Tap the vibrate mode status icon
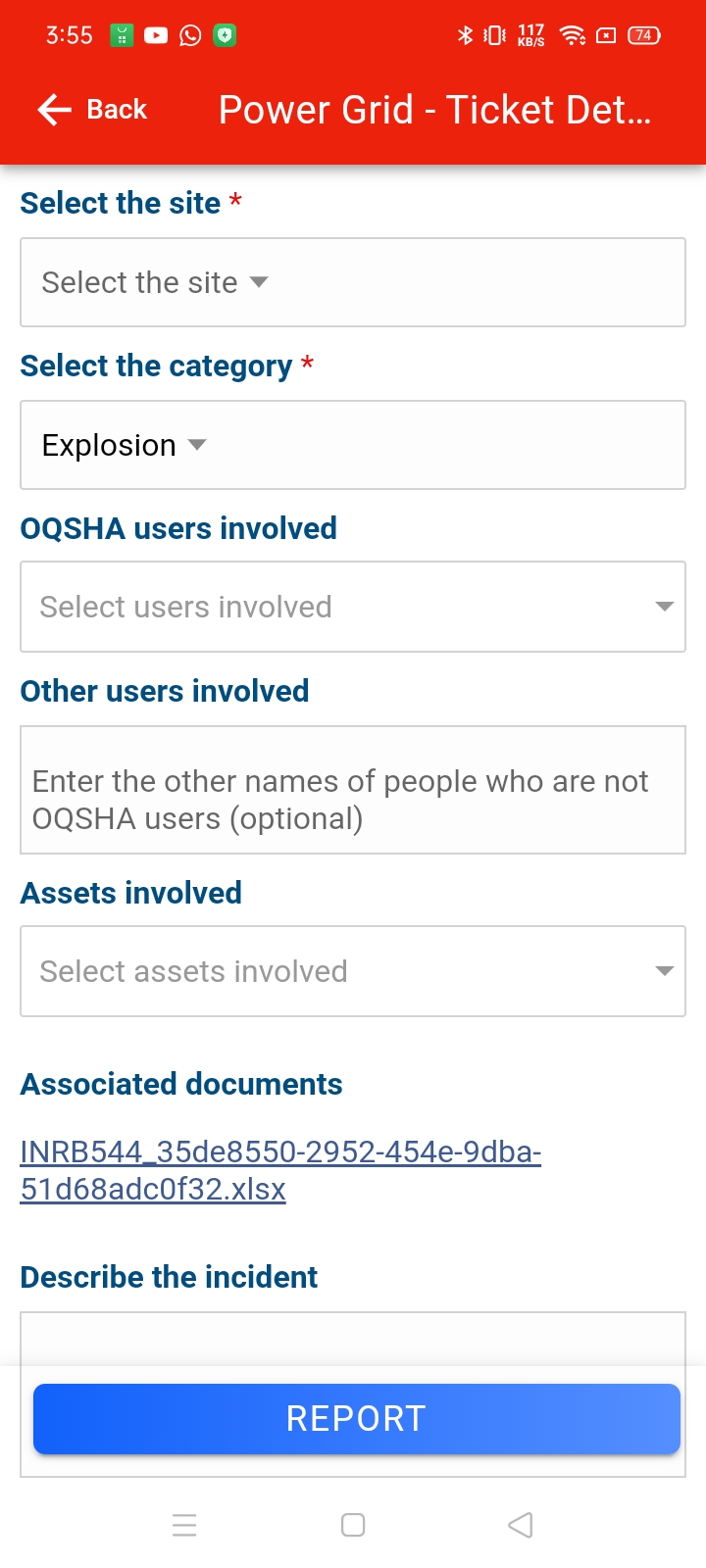Screen dimensions: 706x1568 click(x=495, y=35)
